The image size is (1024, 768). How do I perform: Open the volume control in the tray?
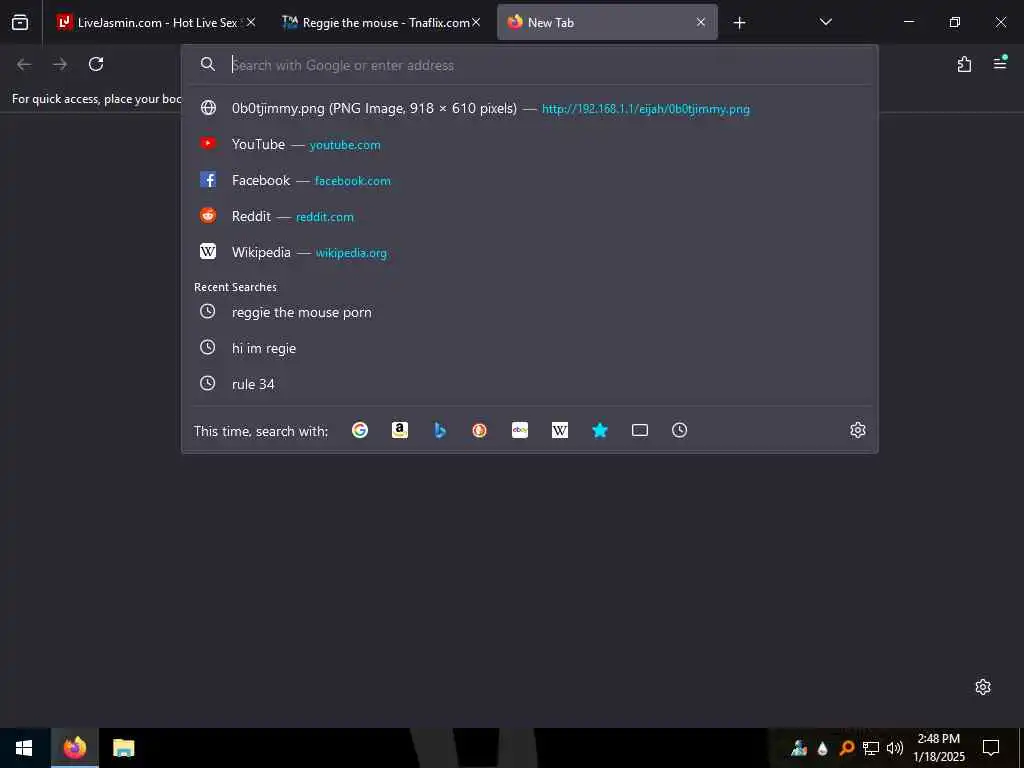point(895,748)
